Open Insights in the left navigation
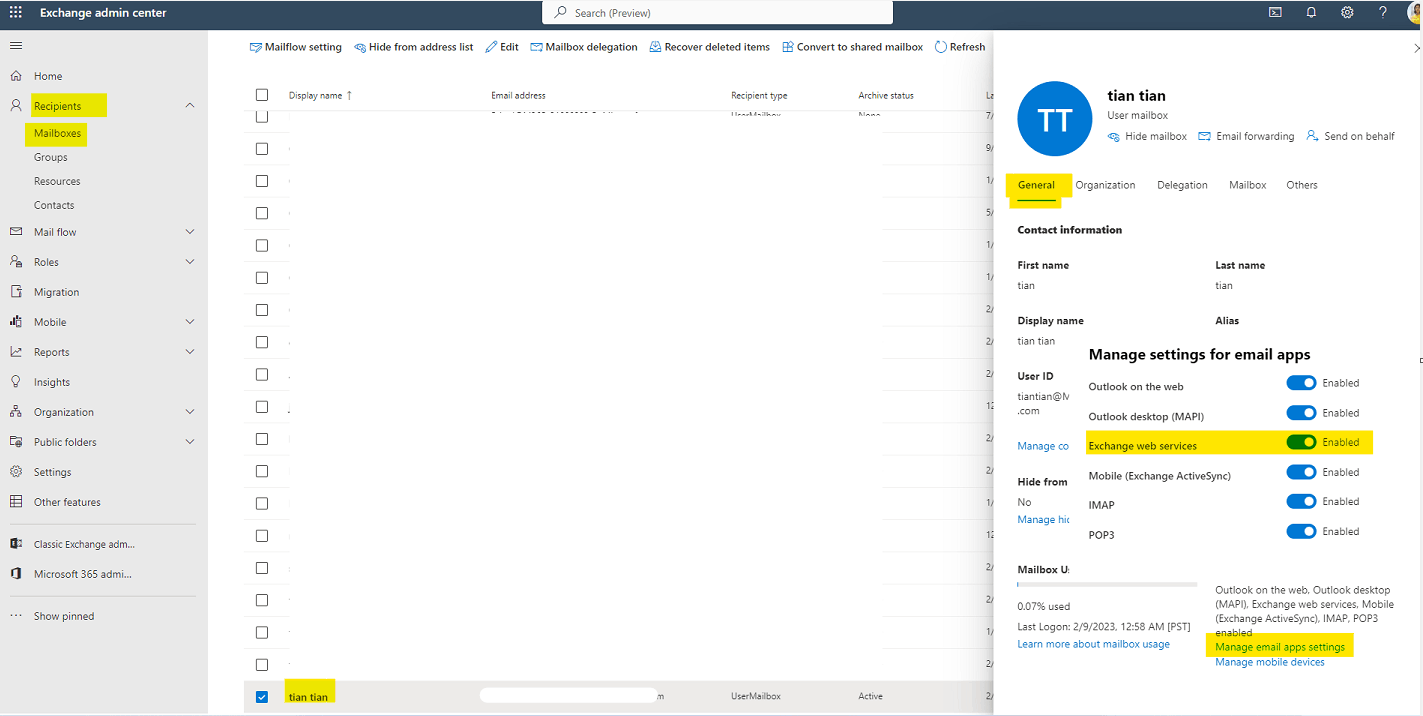This screenshot has height=716, width=1423. point(52,382)
